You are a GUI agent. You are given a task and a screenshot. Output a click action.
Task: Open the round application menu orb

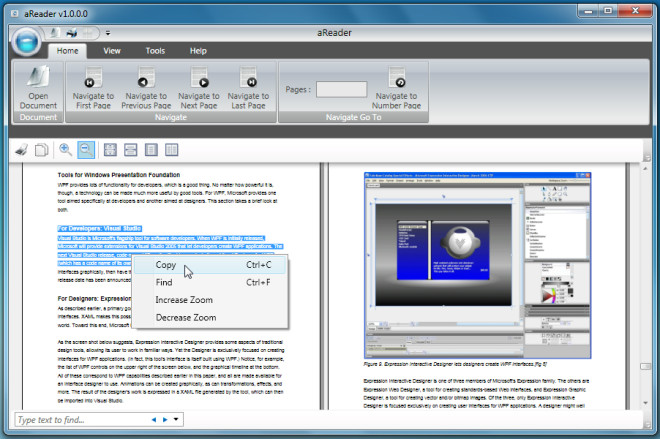tap(26, 42)
